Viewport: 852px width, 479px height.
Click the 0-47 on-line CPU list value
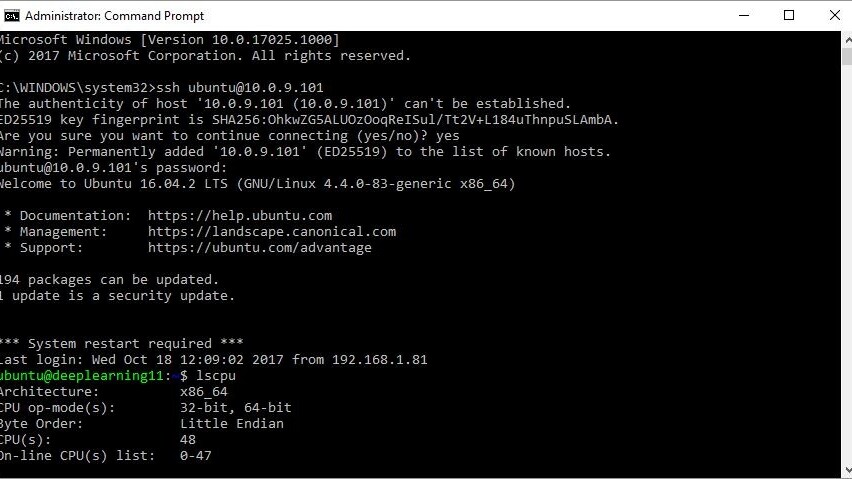(x=196, y=456)
